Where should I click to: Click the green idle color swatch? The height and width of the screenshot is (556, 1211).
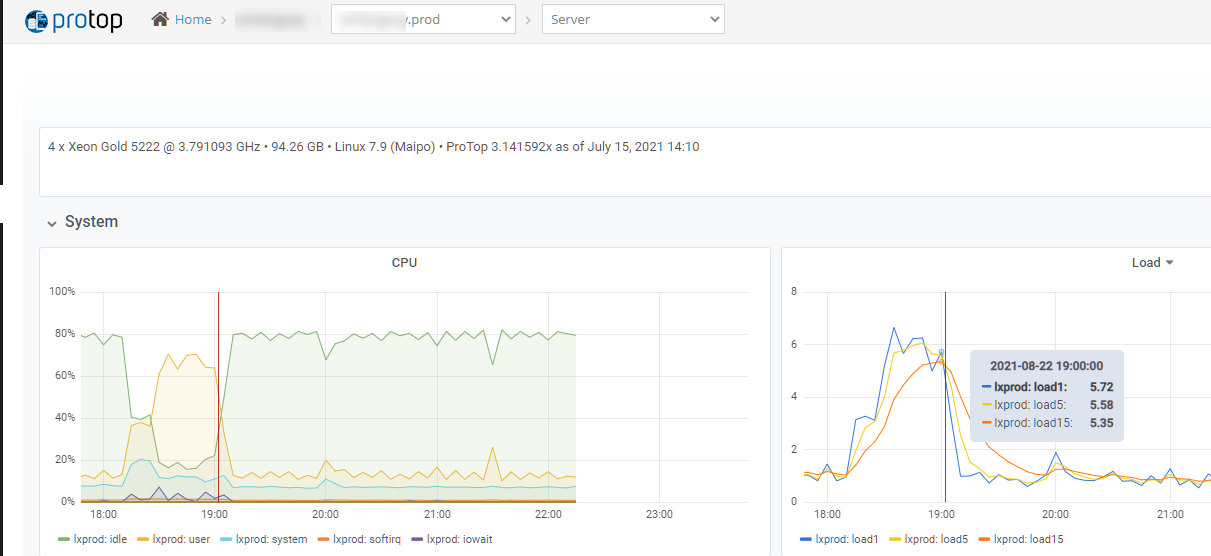pos(64,540)
